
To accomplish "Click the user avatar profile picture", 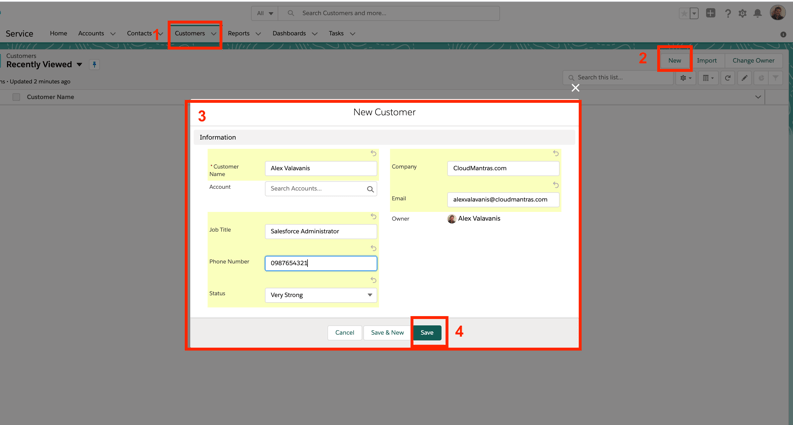I will pyautogui.click(x=777, y=13).
